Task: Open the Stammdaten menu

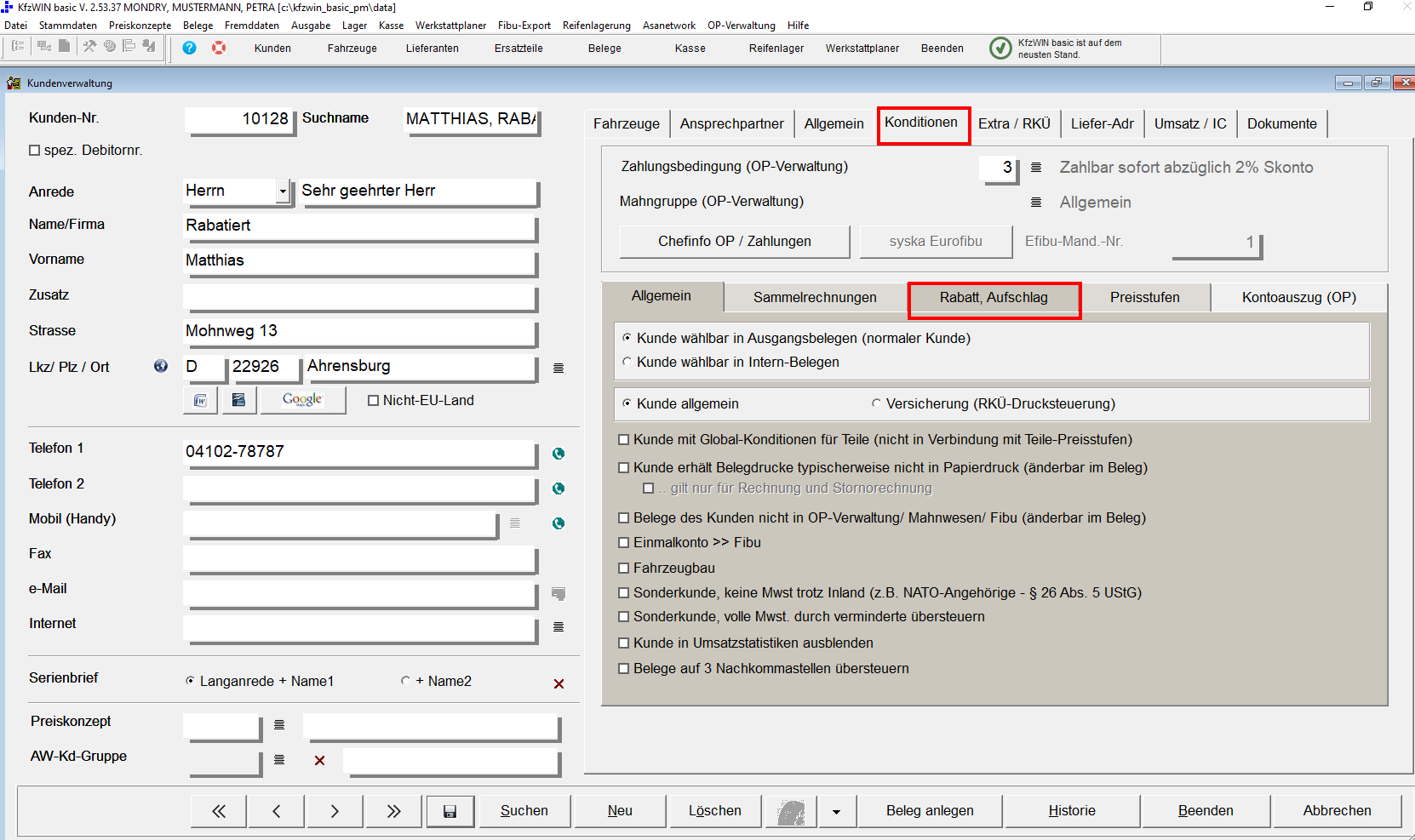Action: coord(68,26)
